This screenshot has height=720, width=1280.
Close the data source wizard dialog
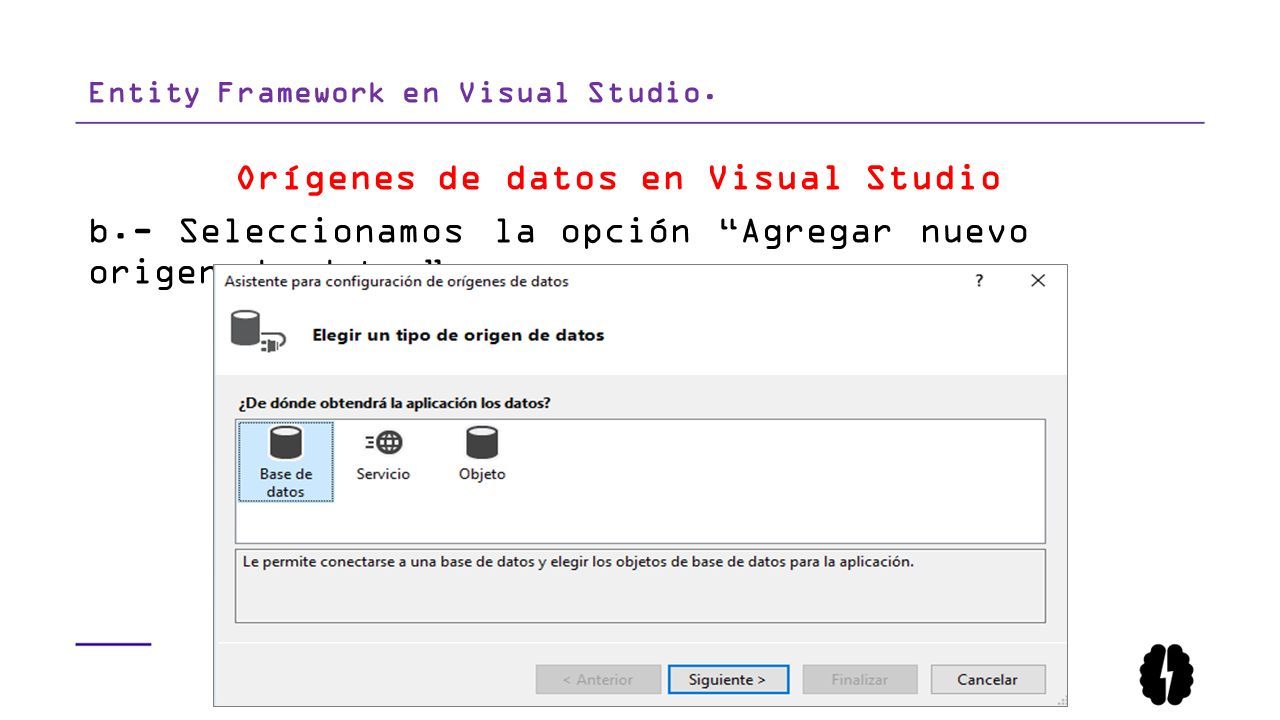pos(1038,281)
